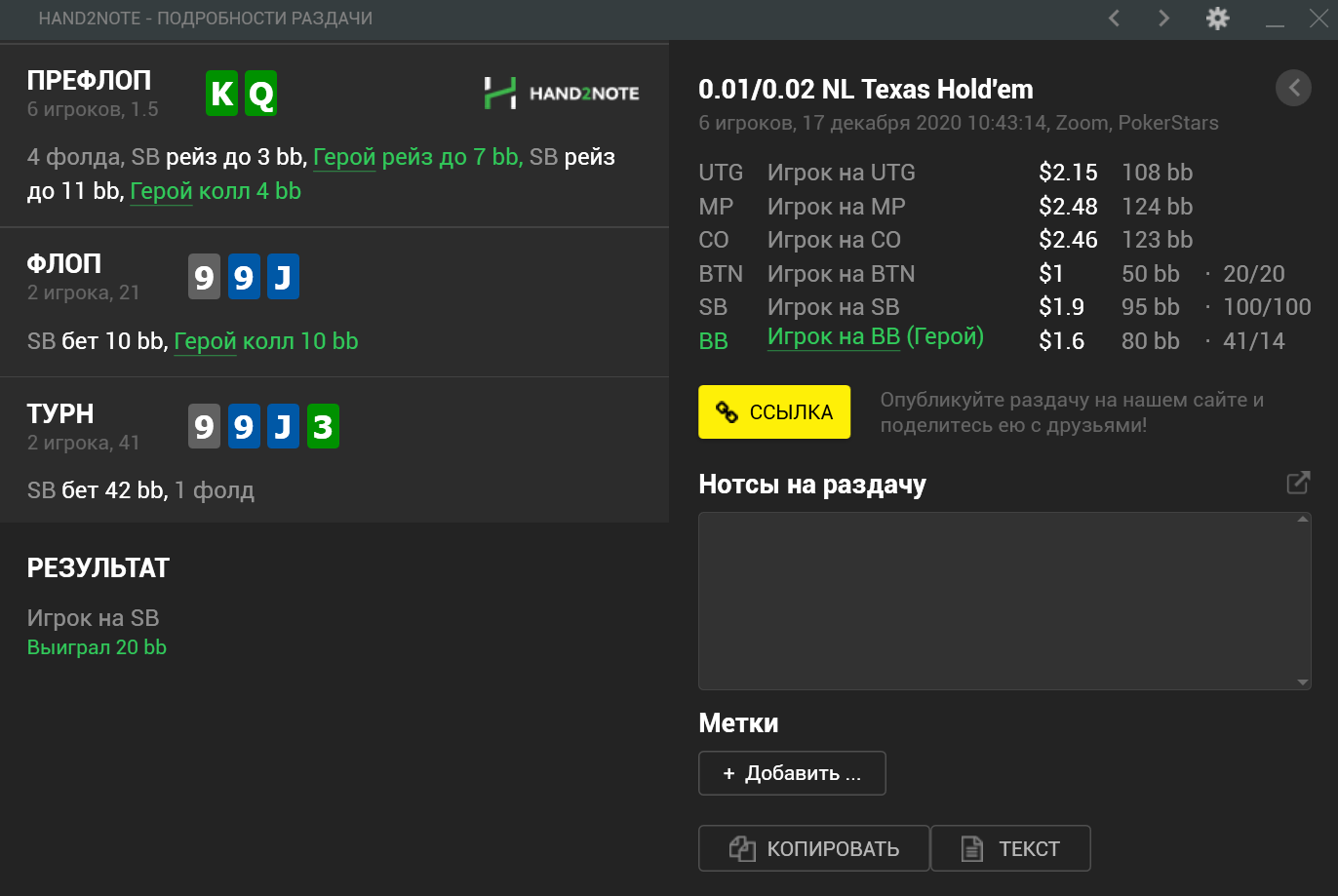Click the yellow ССЫЛКА link button
This screenshot has width=1338, height=896.
click(x=774, y=412)
